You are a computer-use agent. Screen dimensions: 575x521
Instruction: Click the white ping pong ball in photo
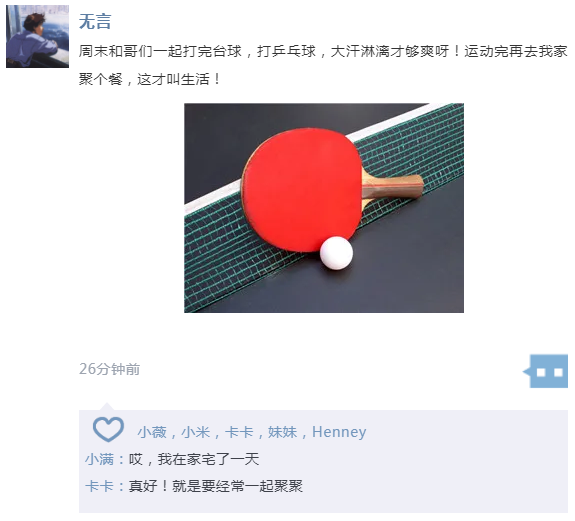pyautogui.click(x=336, y=253)
